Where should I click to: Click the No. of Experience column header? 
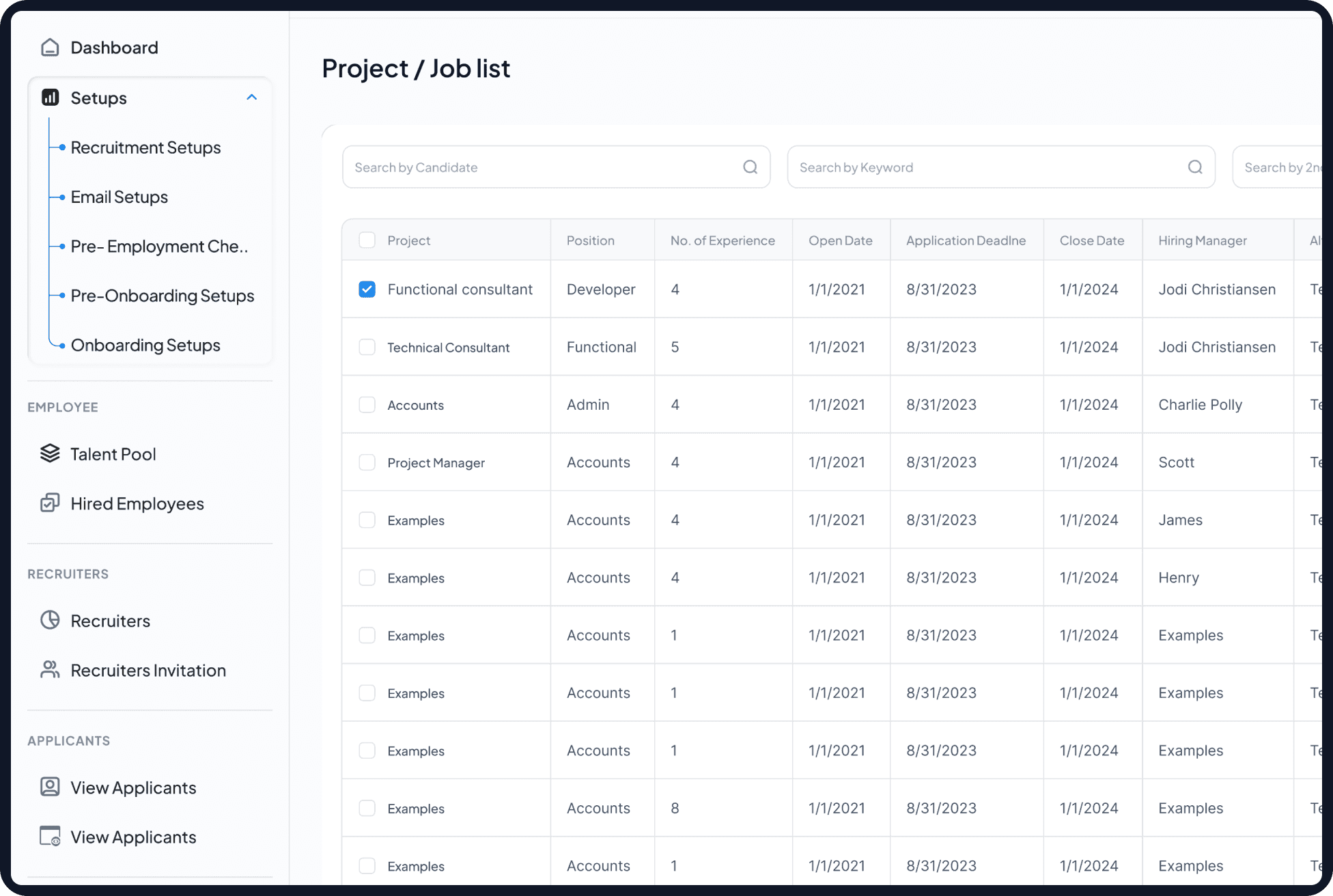(722, 240)
